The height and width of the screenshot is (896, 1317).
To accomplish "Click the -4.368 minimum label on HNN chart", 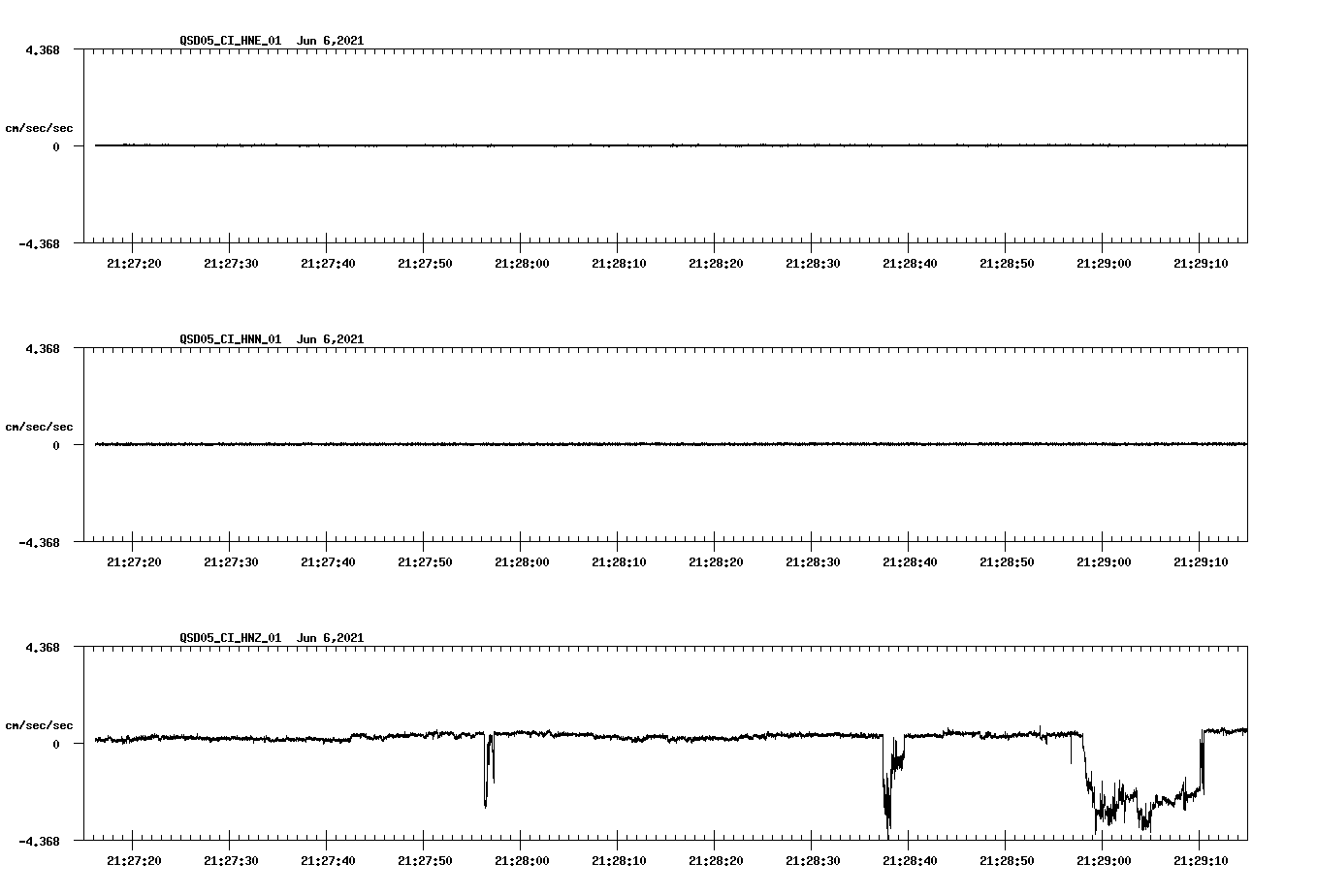I will 39,543.
